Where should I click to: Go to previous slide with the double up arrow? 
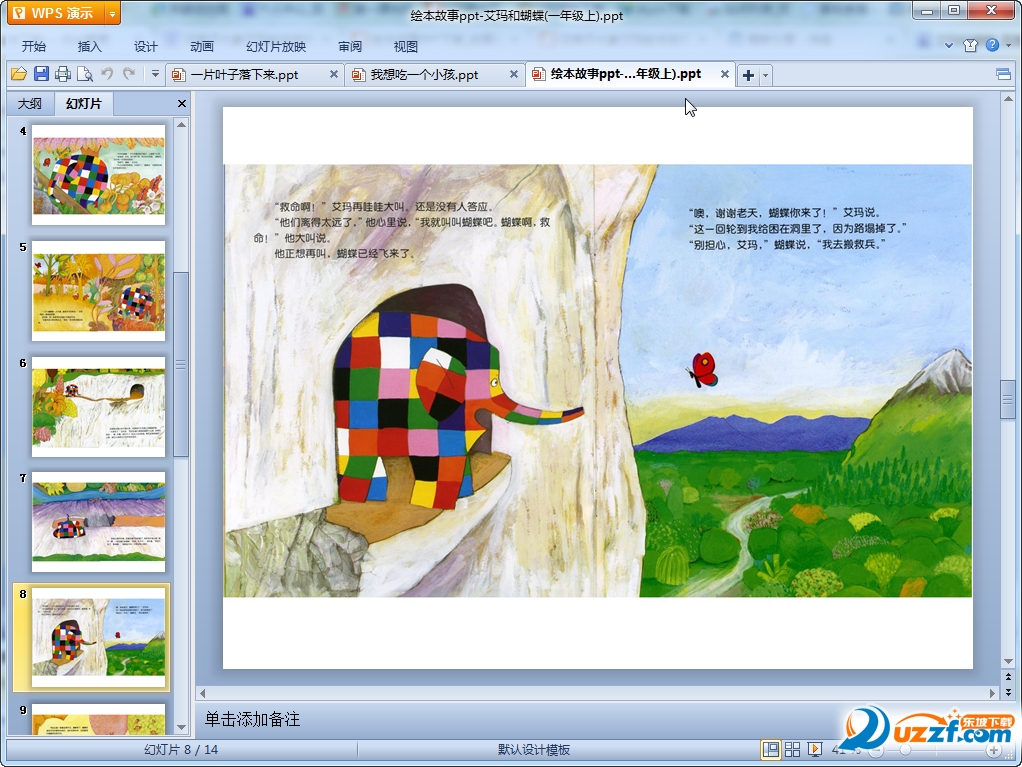point(1008,677)
